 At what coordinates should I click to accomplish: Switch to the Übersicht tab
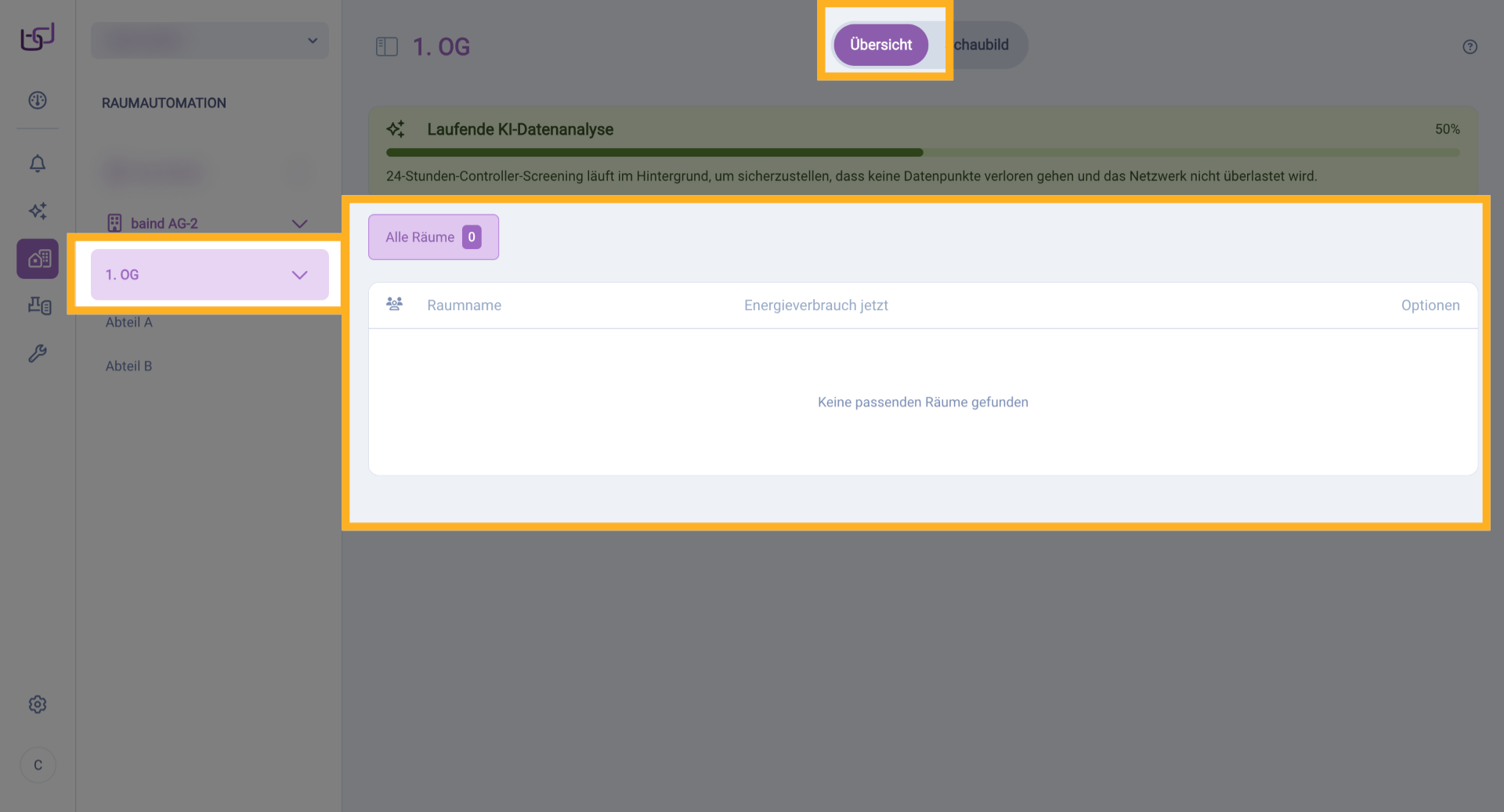[x=880, y=45]
